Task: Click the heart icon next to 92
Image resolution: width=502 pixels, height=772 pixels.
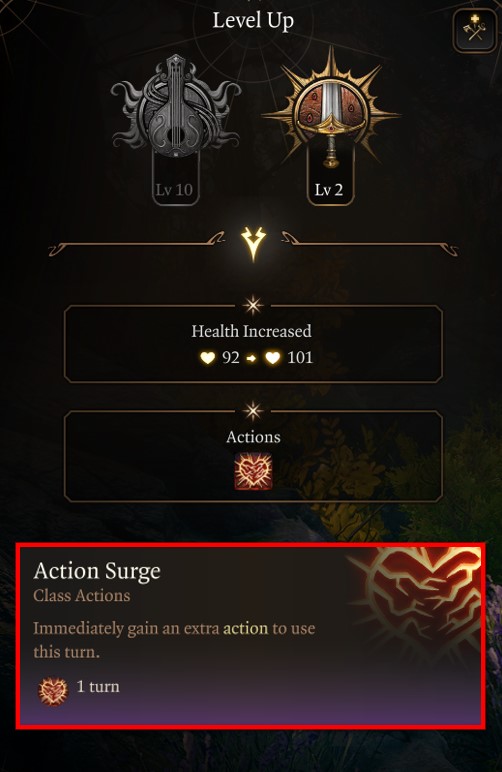Action: point(208,358)
